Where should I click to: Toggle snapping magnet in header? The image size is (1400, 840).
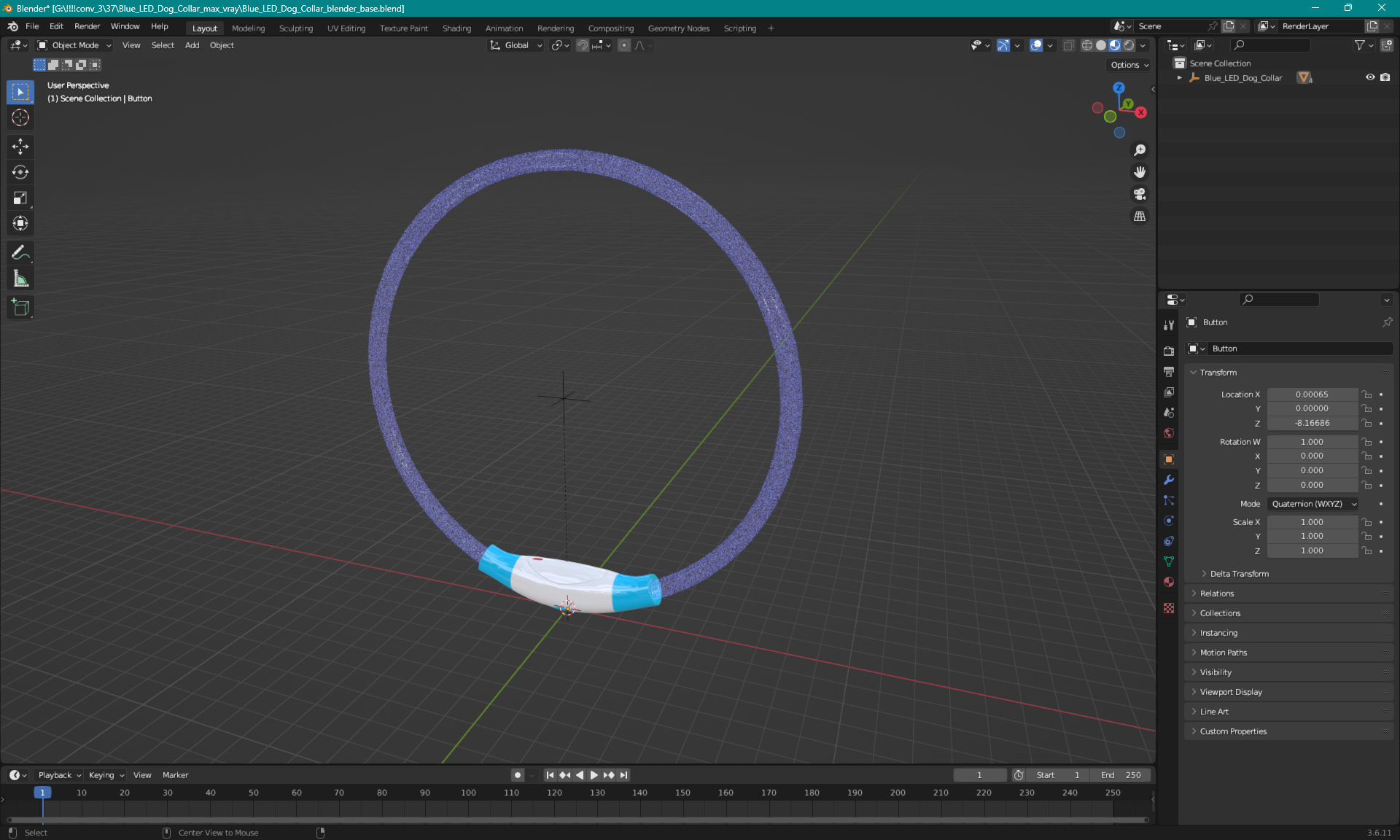(582, 45)
